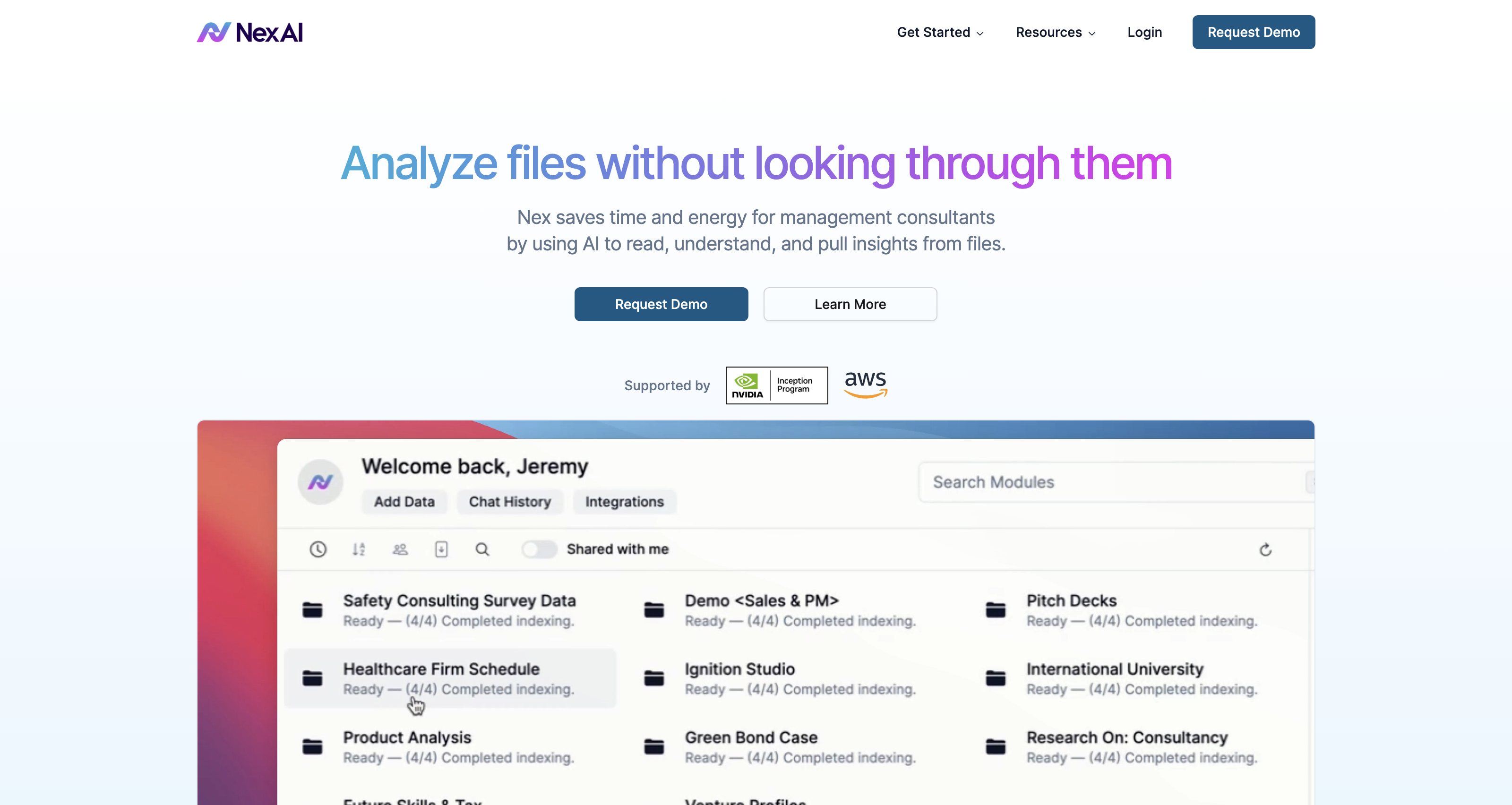Screen dimensions: 1512x805
Task: Open the Chat History tab
Action: [x=509, y=502]
